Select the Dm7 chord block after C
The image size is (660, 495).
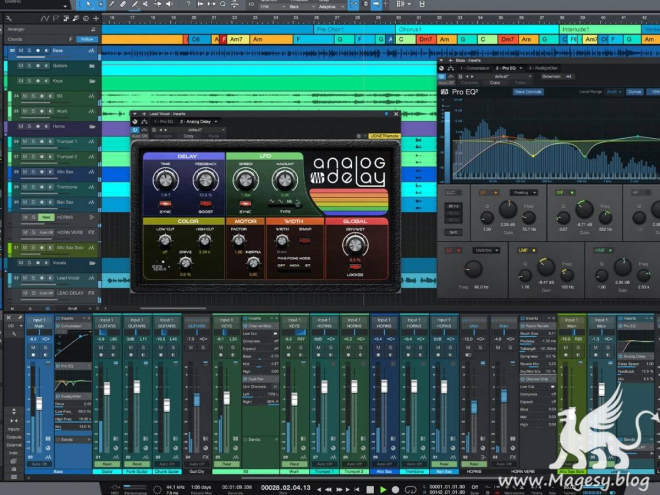point(426,39)
